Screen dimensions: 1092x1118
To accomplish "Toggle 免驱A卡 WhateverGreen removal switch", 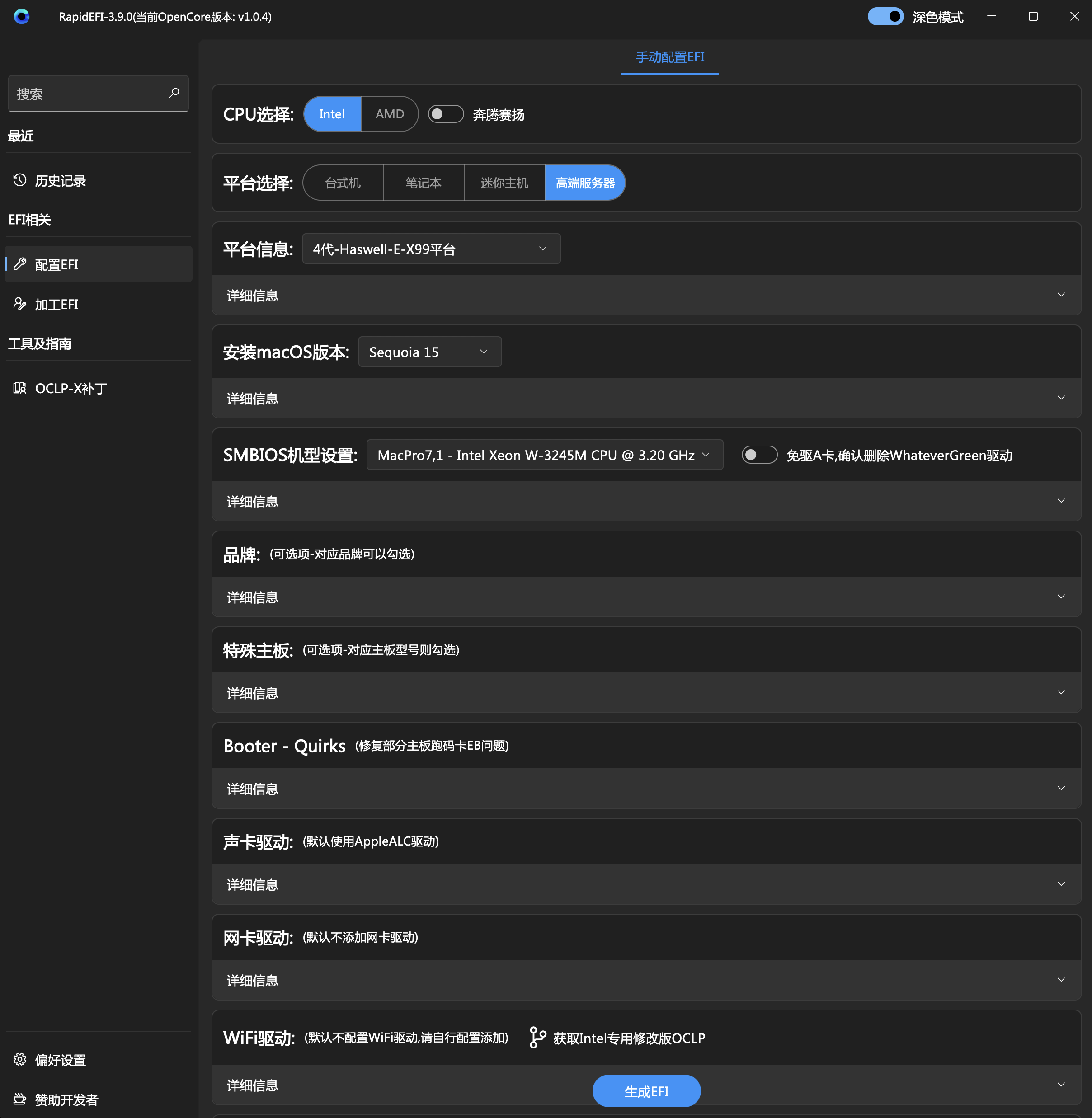I will pos(759,455).
